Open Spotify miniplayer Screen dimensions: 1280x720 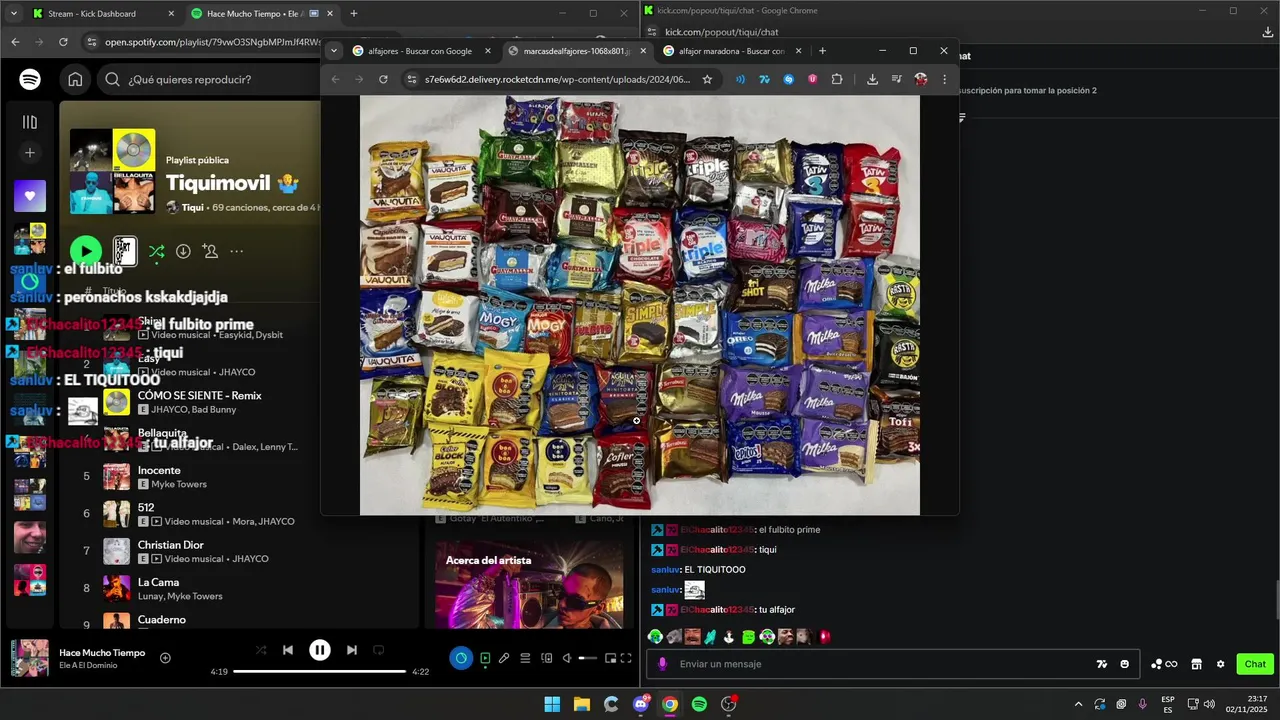point(610,658)
